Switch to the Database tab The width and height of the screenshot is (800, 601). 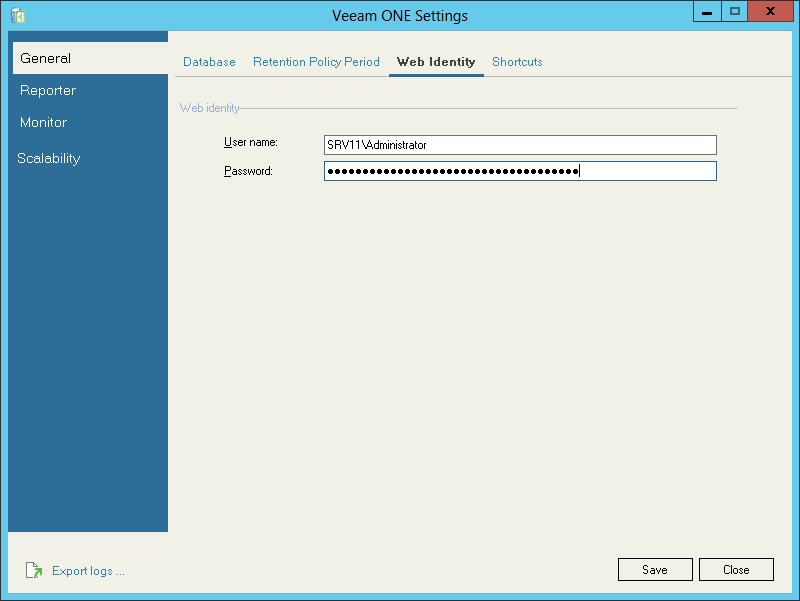(209, 62)
